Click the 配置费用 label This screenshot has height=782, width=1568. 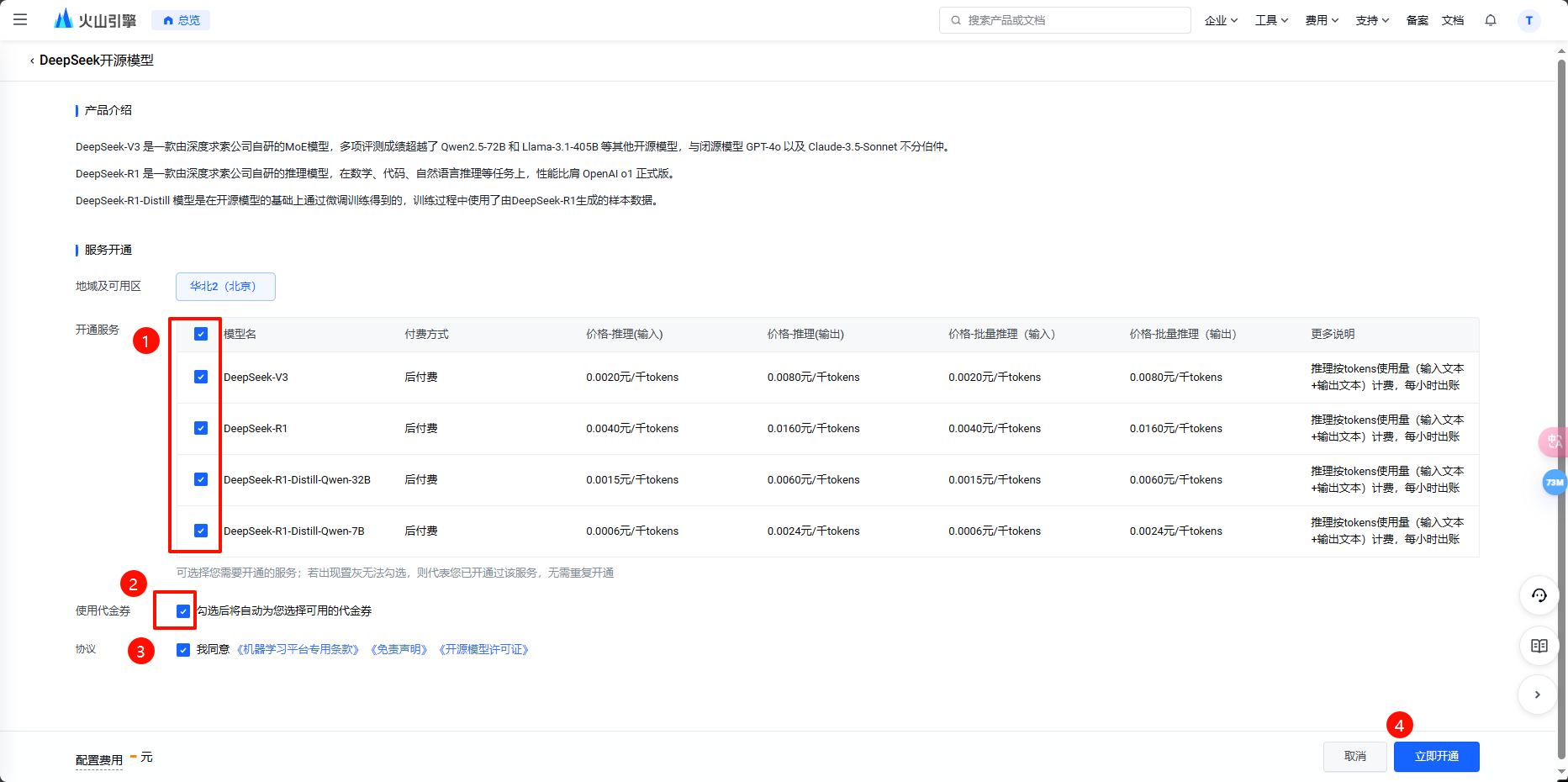pos(99,760)
